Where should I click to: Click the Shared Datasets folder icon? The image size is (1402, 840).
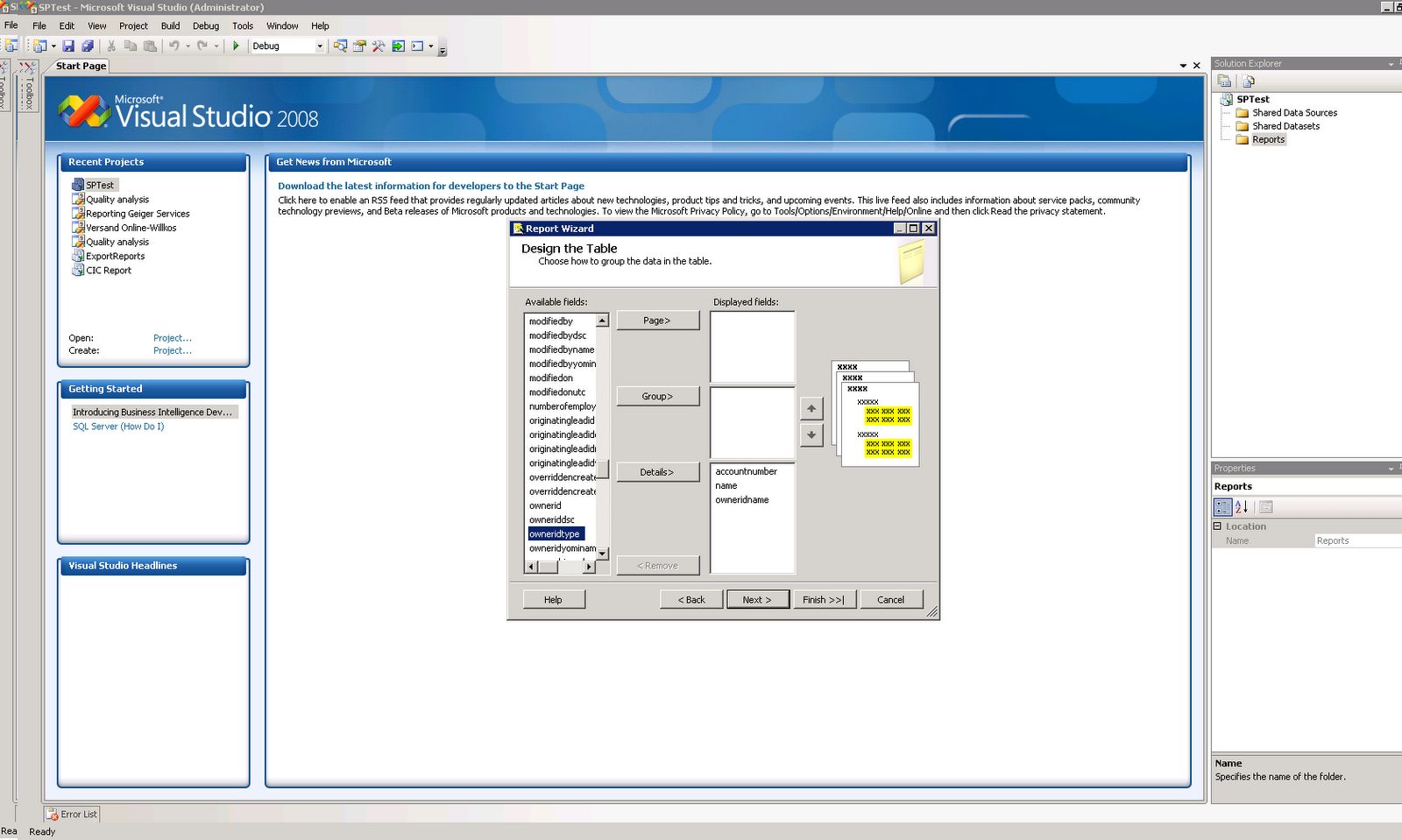pyautogui.click(x=1243, y=126)
